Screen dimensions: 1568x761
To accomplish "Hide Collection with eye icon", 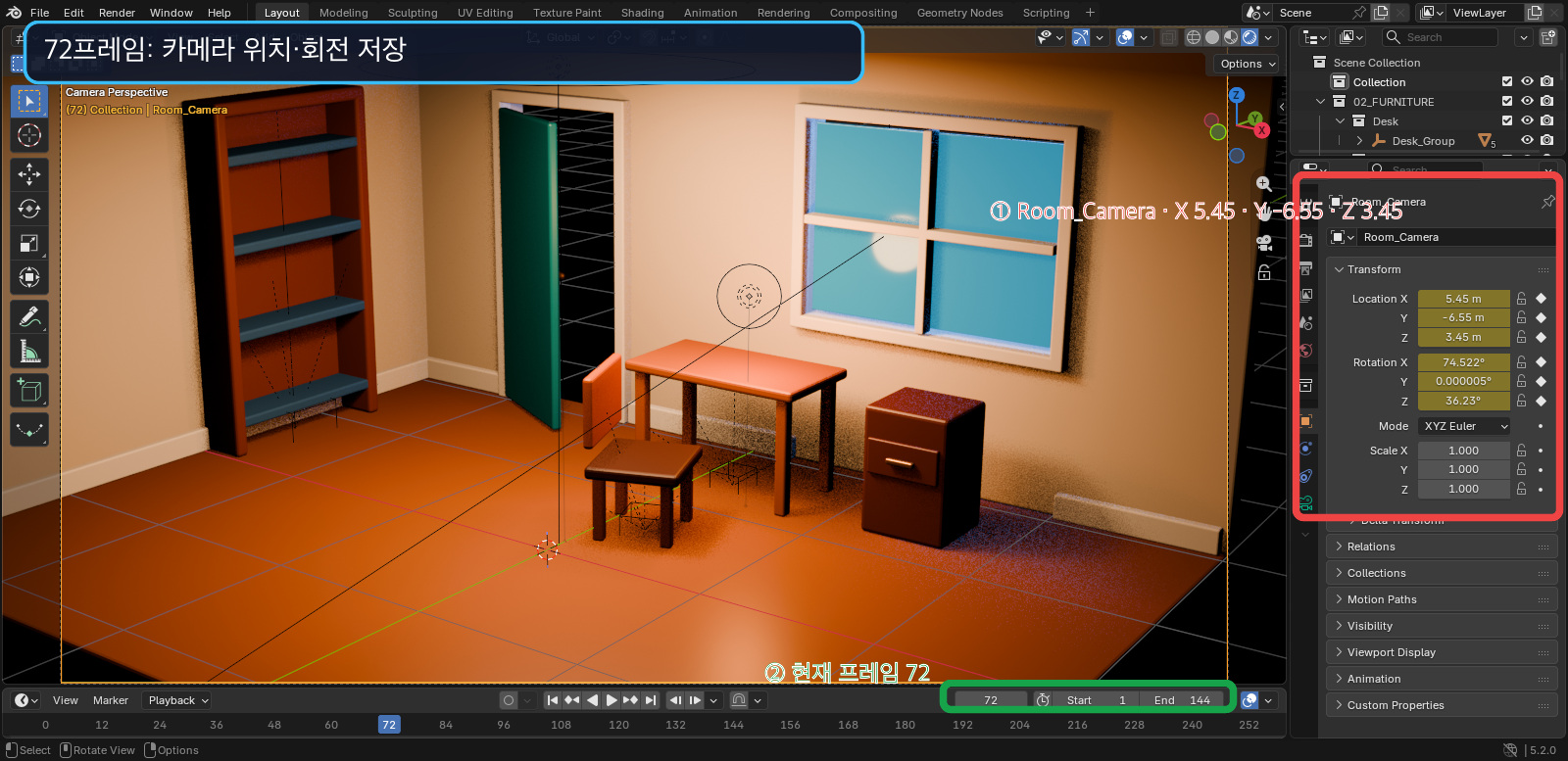I will click(1527, 82).
